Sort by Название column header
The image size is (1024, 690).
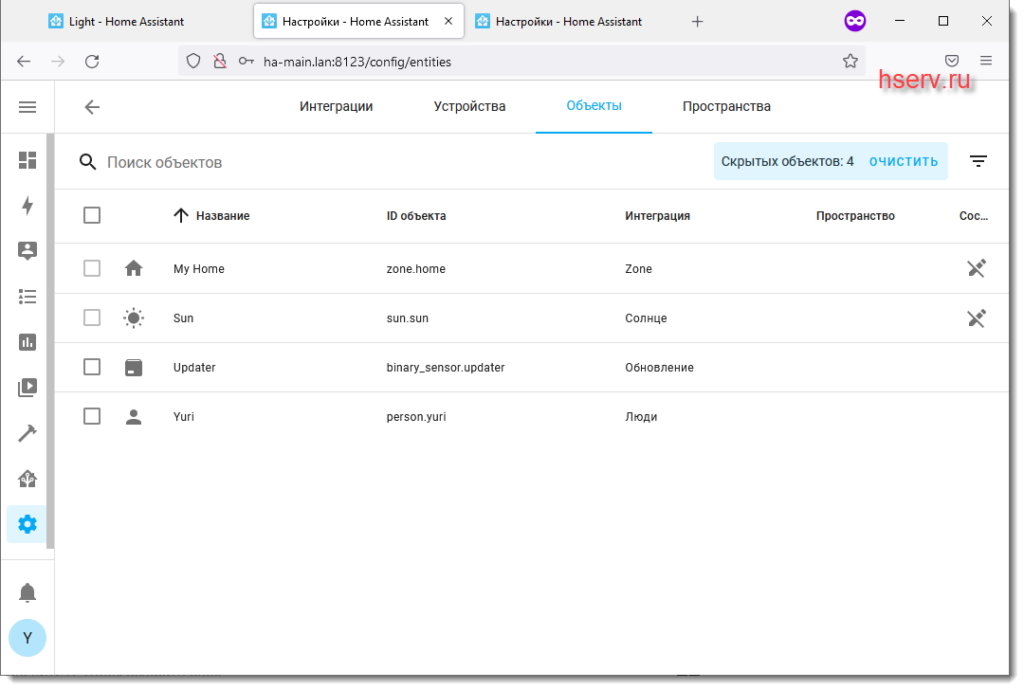click(222, 216)
